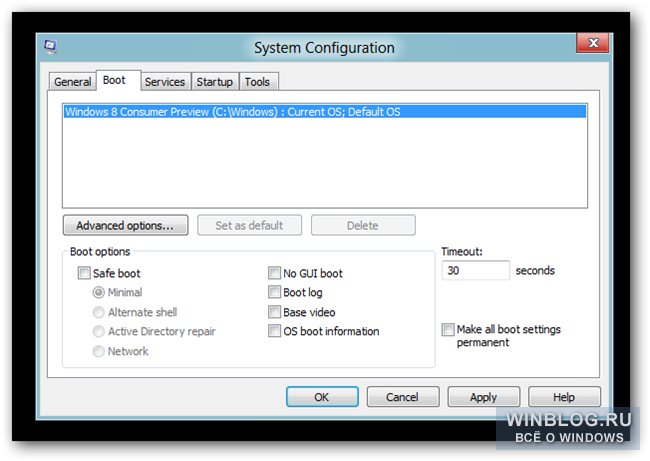The width and height of the screenshot is (650, 461).
Task: Click the Timeout label
Action: point(462,252)
